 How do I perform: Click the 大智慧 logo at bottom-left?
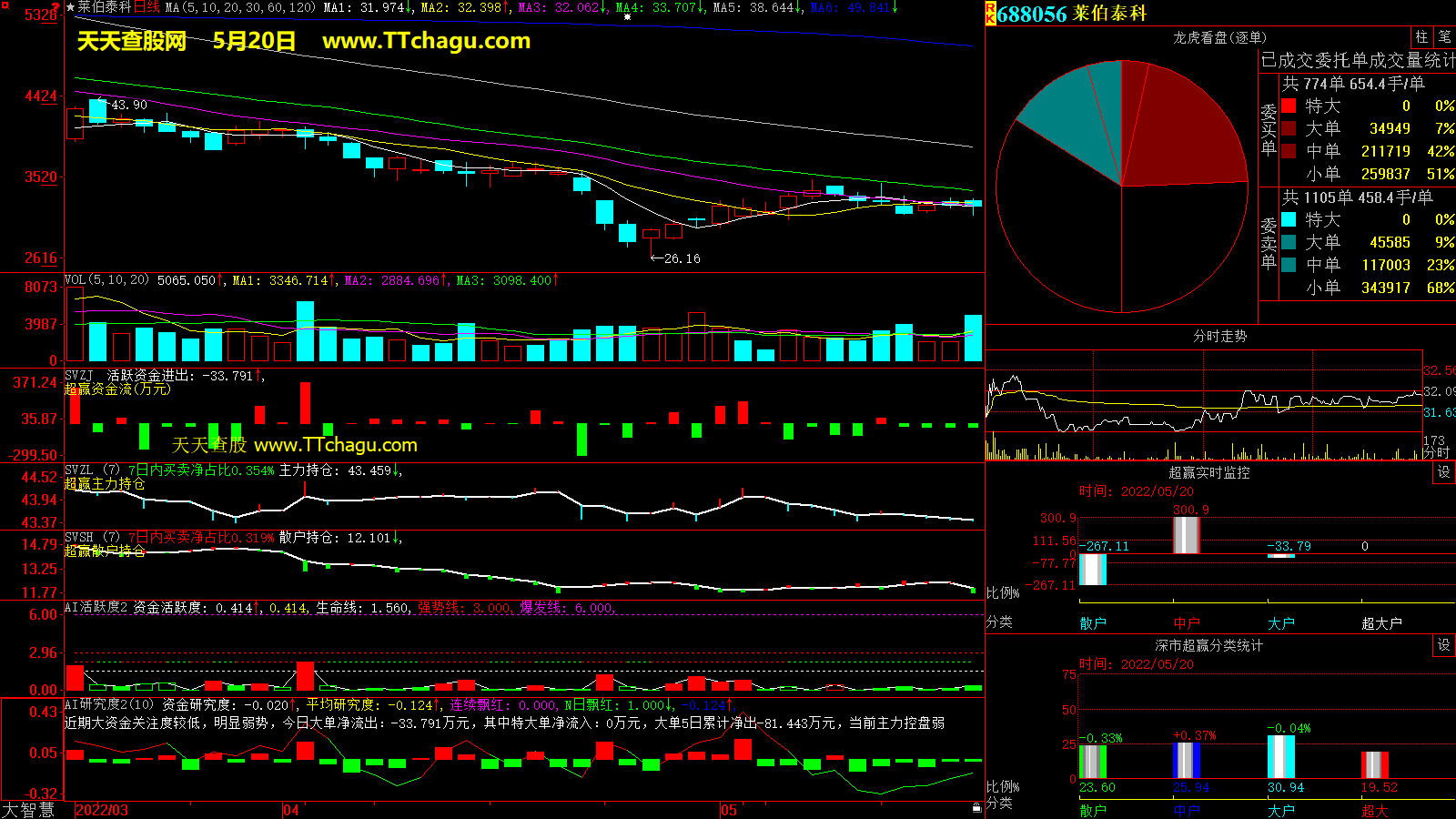(x=28, y=810)
